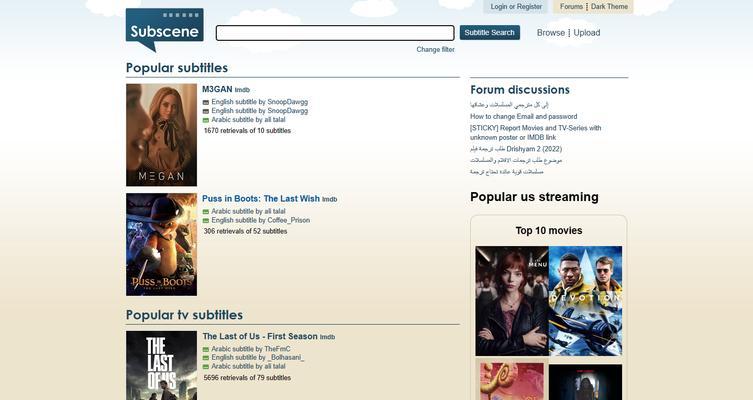Go to the Forums link
The height and width of the screenshot is (400, 753).
pyautogui.click(x=571, y=7)
